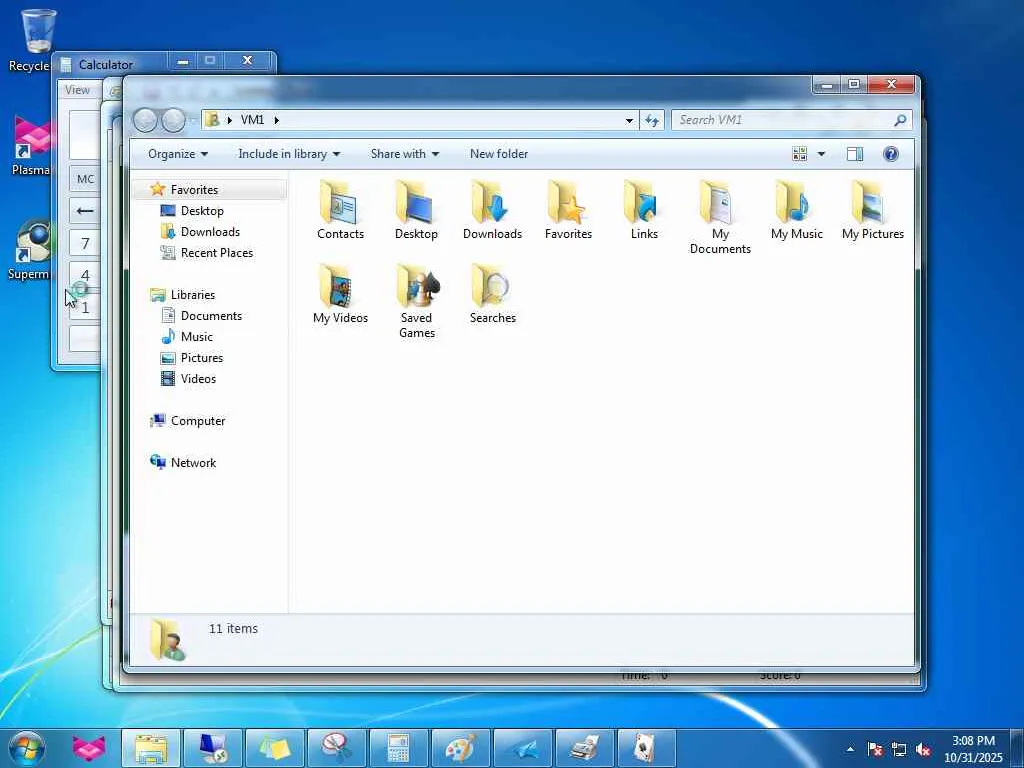
Task: Open Music library
Action: click(x=196, y=336)
